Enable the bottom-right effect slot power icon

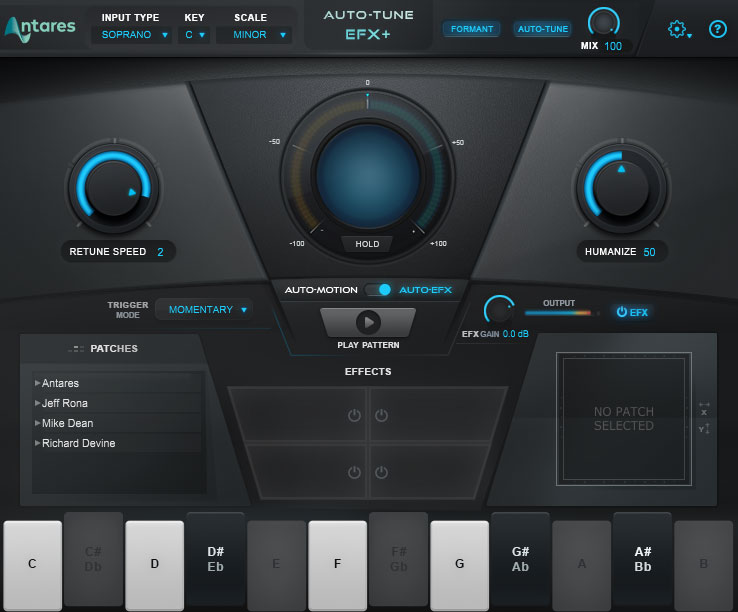381,472
